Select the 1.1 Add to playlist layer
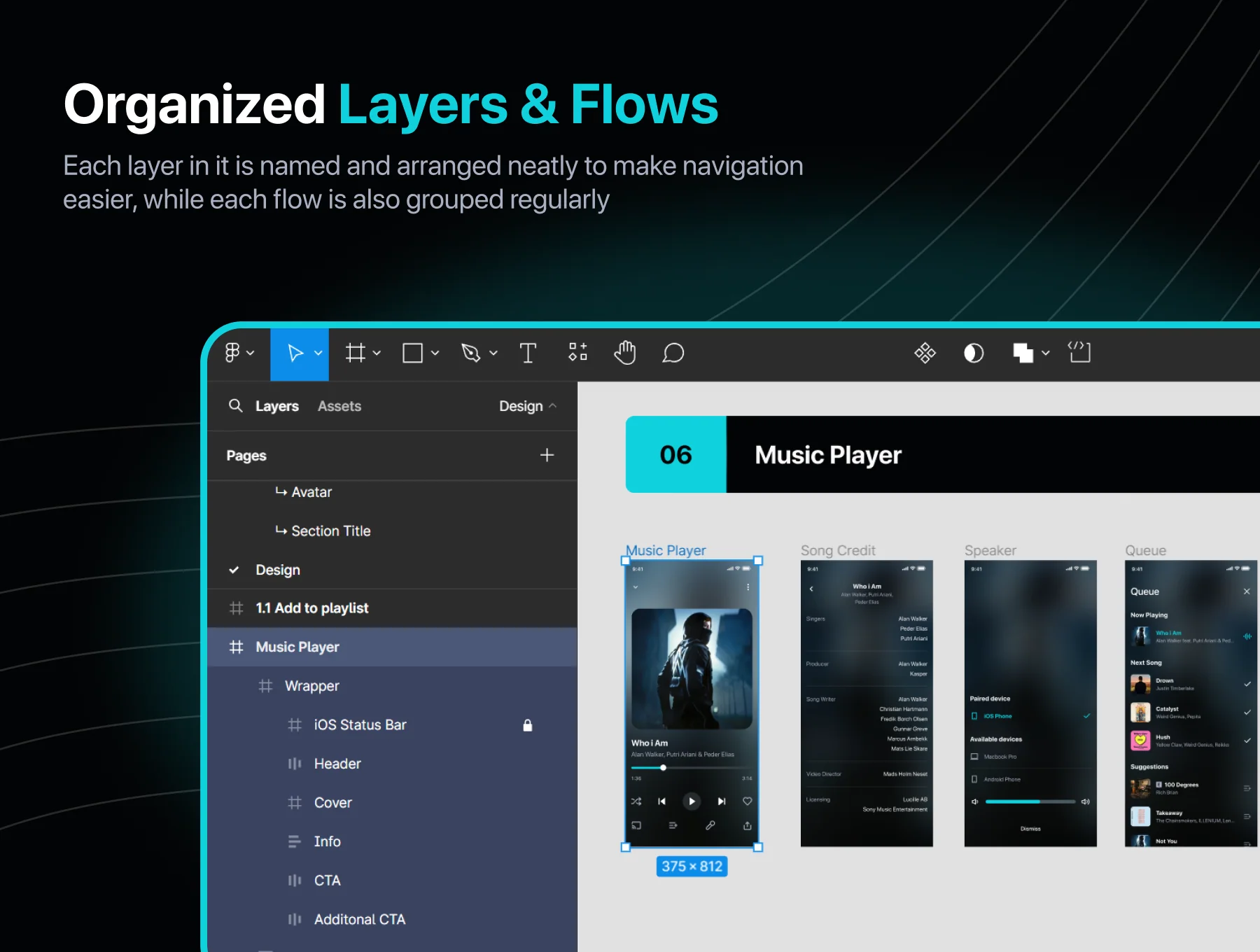The image size is (1260, 952). (x=392, y=608)
